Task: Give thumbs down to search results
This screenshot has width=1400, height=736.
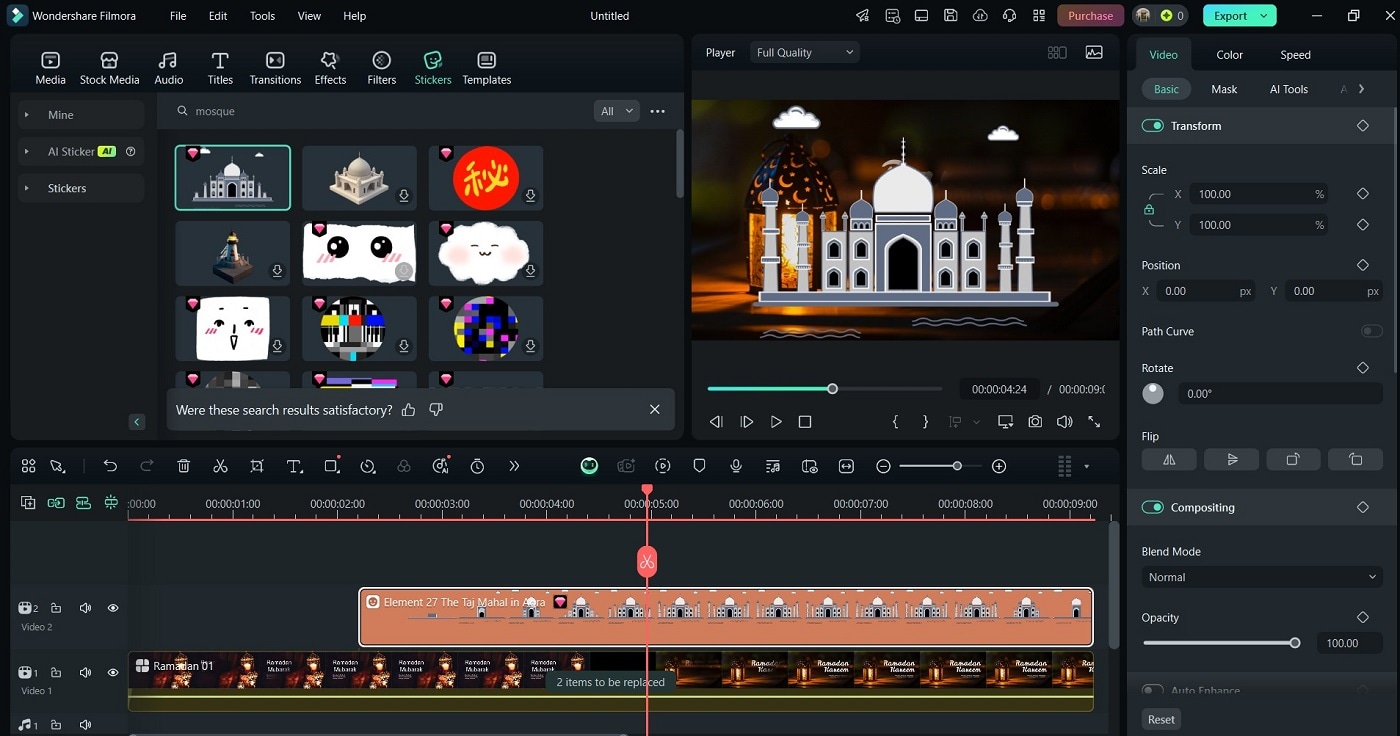Action: pyautogui.click(x=436, y=410)
